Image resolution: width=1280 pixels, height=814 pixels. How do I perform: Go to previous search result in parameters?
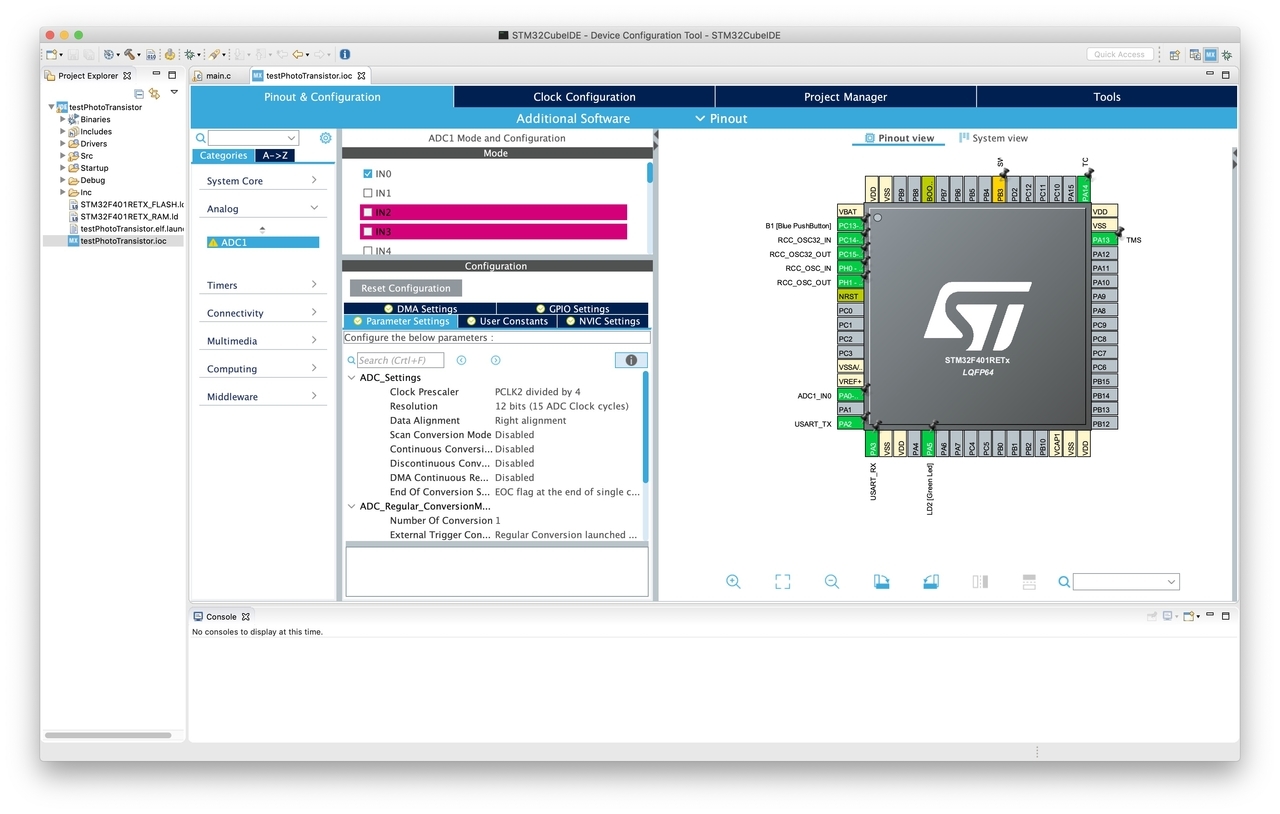point(461,360)
